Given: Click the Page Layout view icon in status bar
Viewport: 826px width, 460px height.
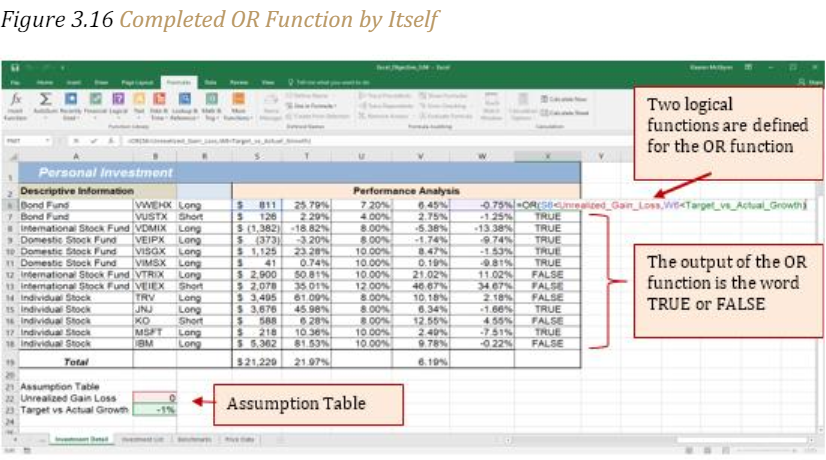Looking at the screenshot, I should coord(707,451).
